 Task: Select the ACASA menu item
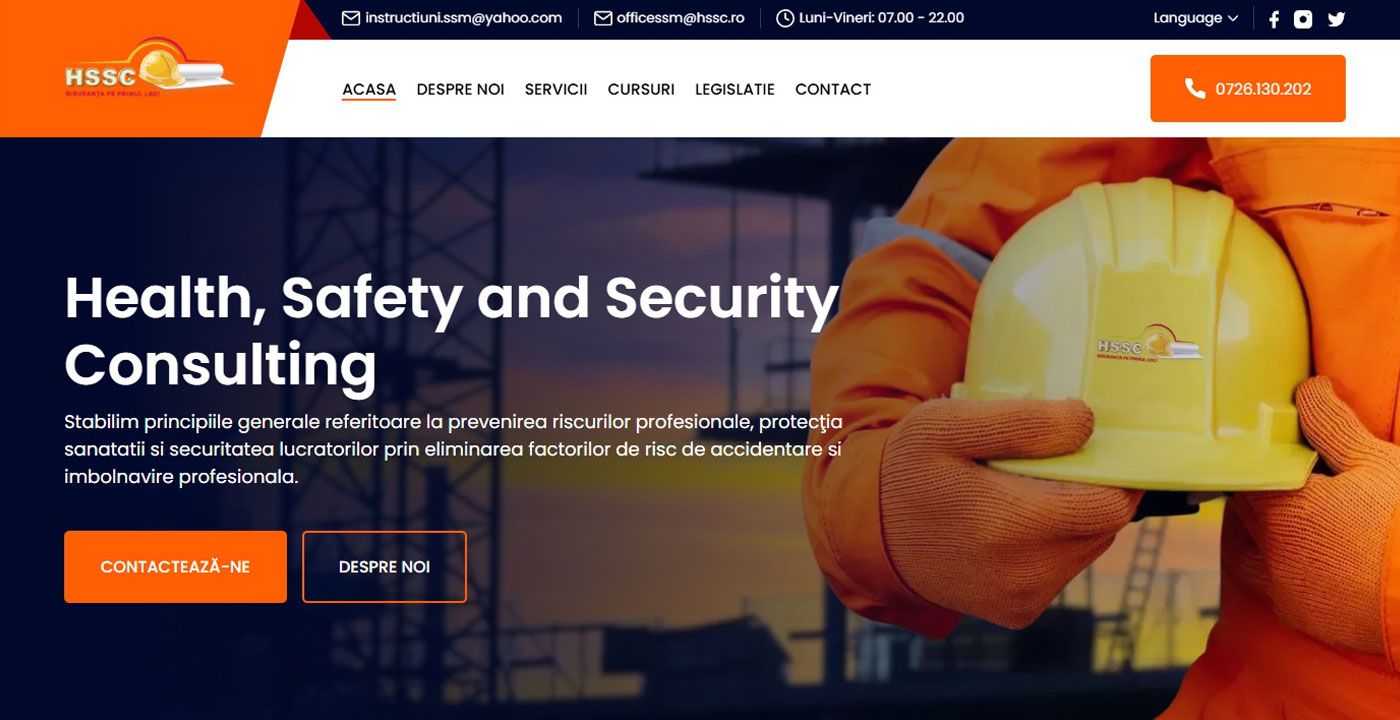pyautogui.click(x=369, y=89)
